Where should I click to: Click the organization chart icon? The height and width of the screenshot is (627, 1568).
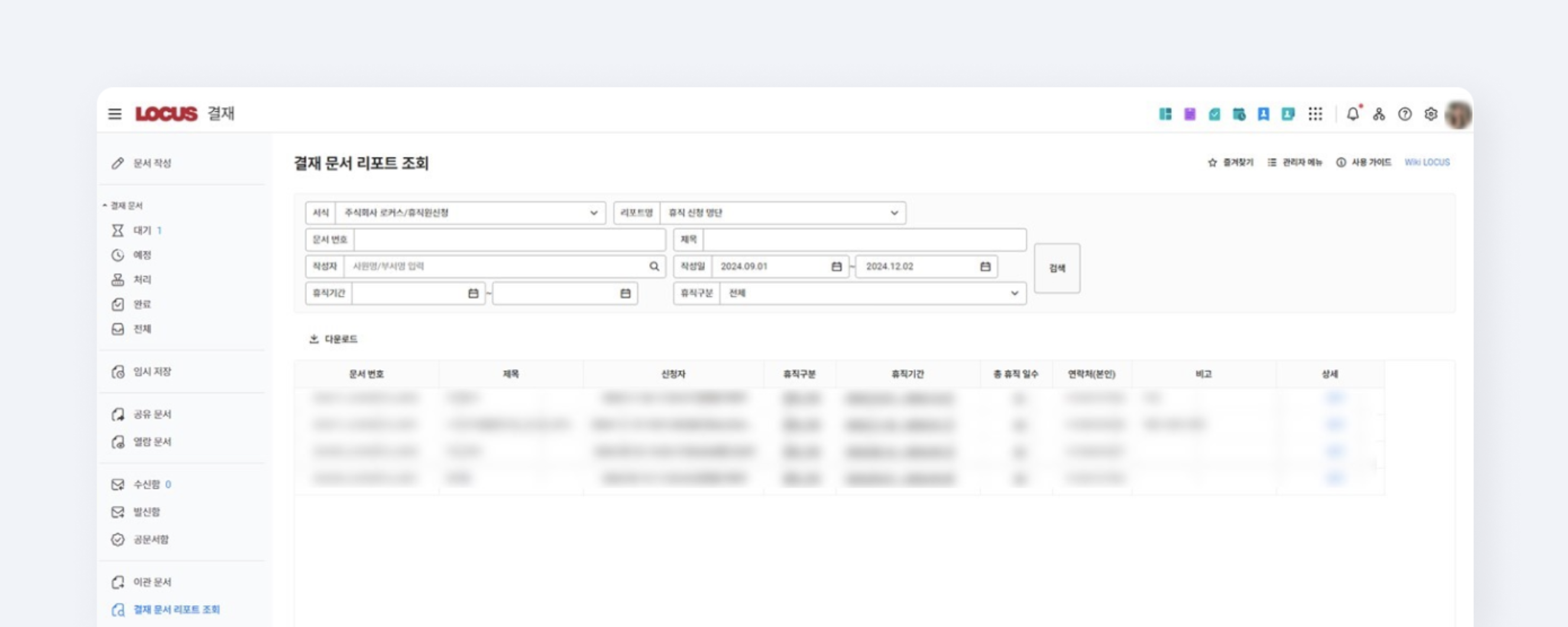pyautogui.click(x=1379, y=114)
